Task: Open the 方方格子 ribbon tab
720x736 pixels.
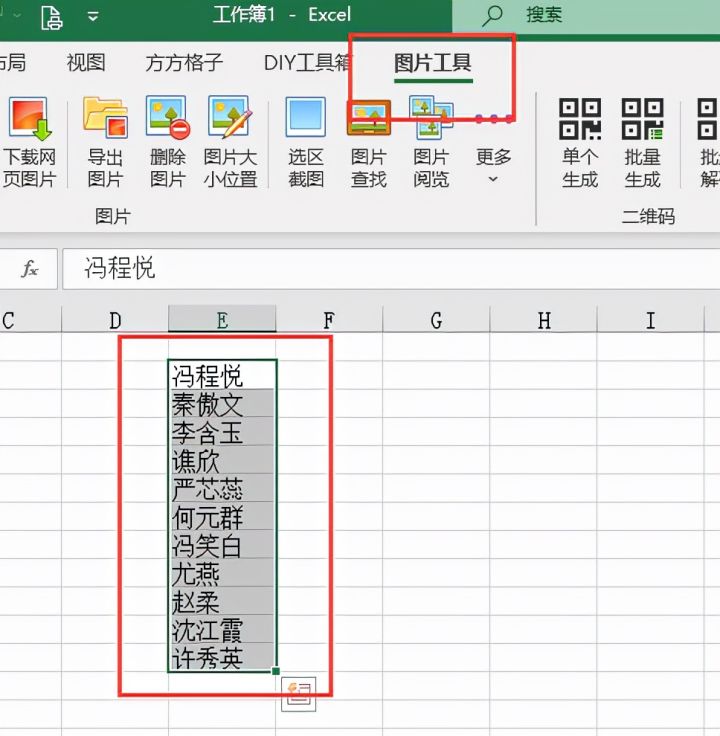Action: point(184,63)
